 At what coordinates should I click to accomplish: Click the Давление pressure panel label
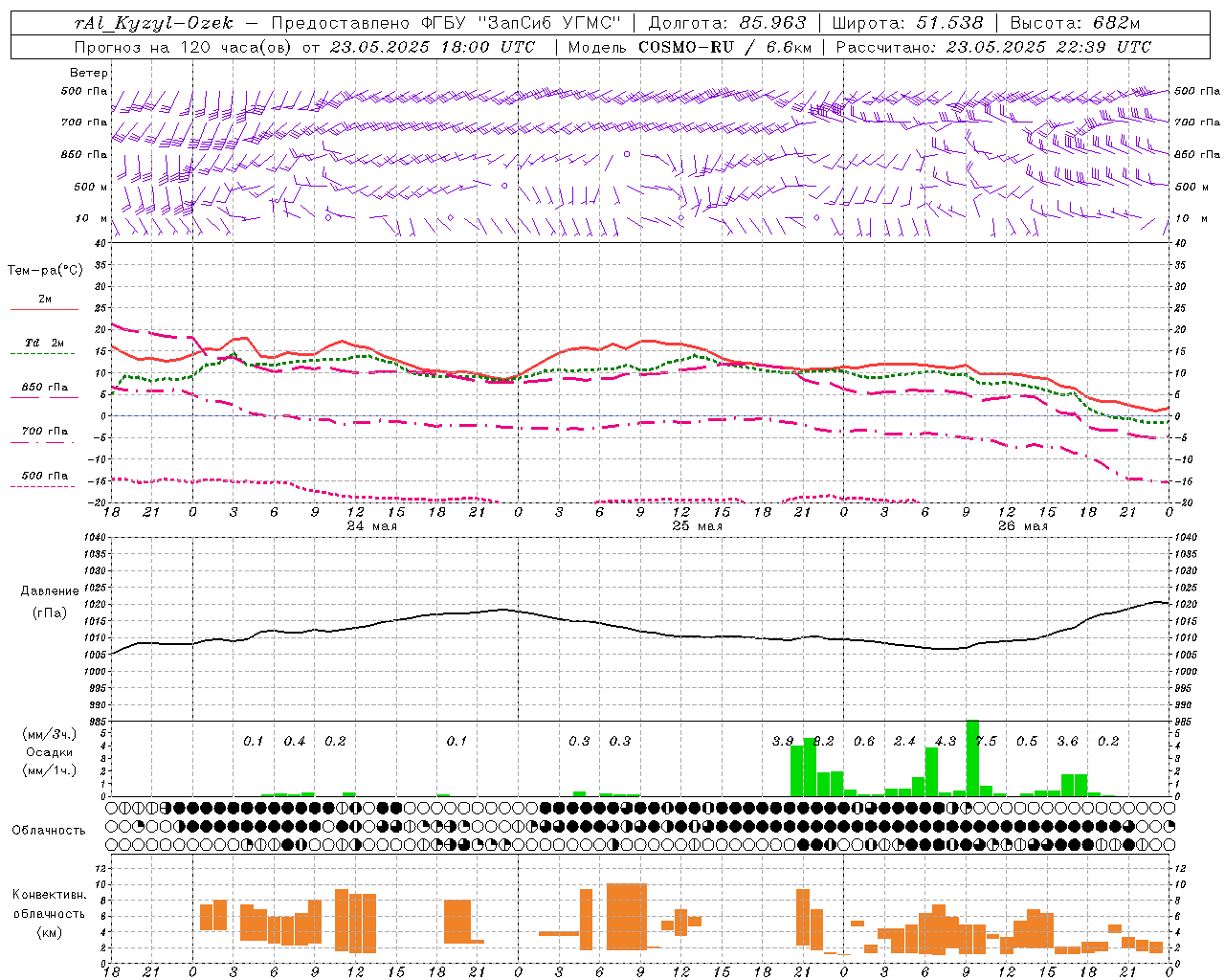50,591
